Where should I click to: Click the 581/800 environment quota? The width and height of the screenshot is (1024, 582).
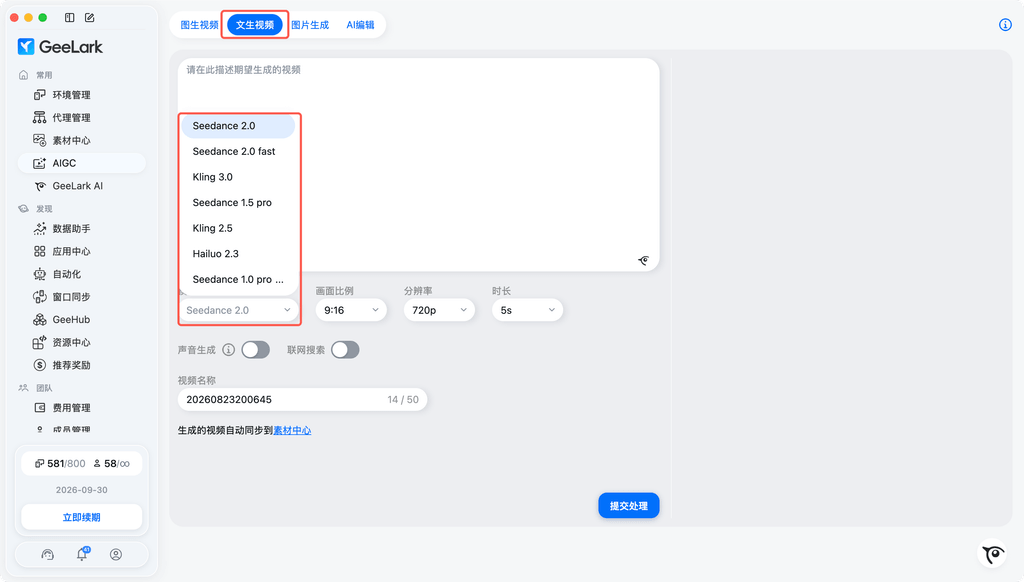point(60,463)
